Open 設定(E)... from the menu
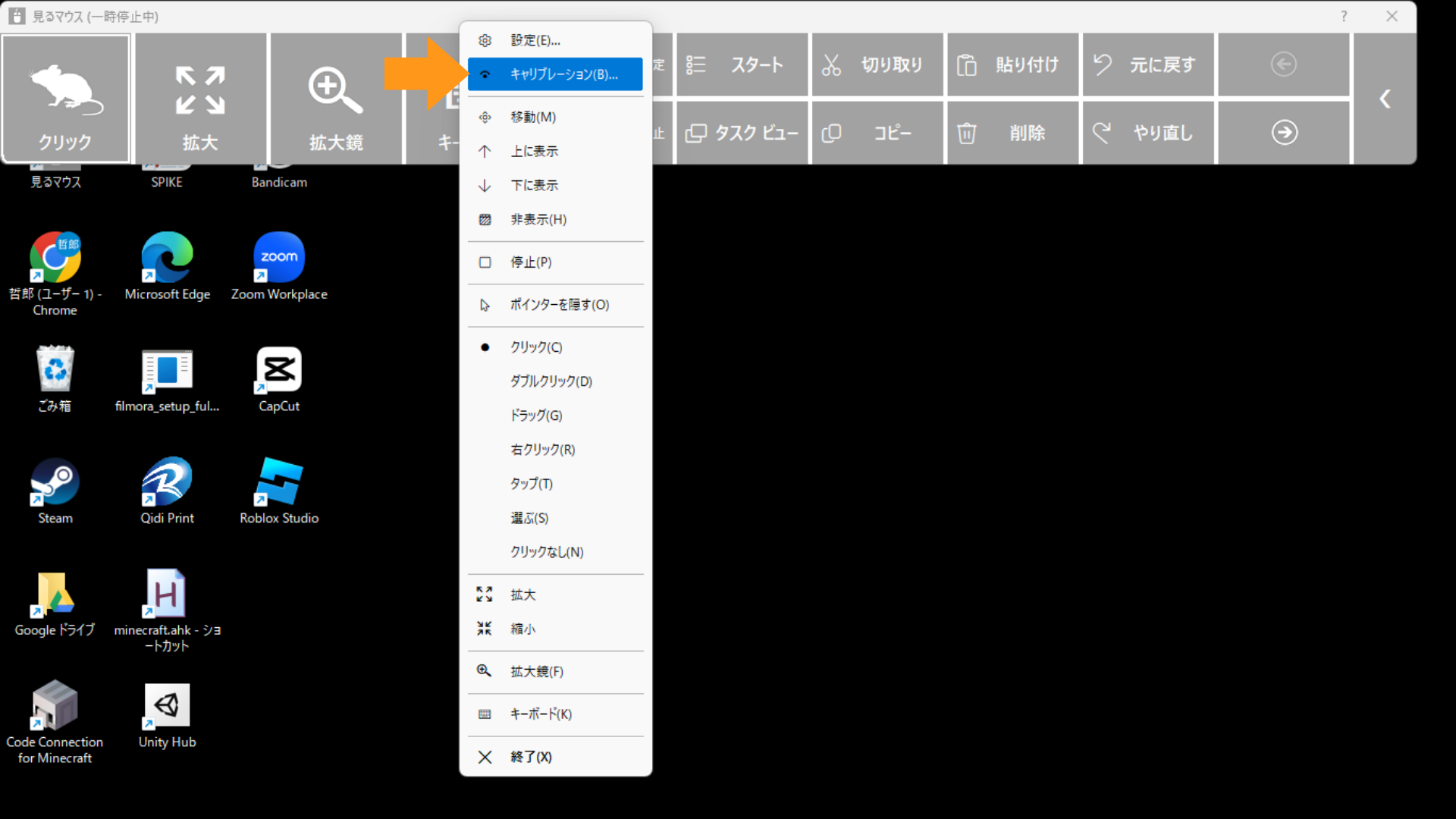1456x819 pixels. (535, 40)
